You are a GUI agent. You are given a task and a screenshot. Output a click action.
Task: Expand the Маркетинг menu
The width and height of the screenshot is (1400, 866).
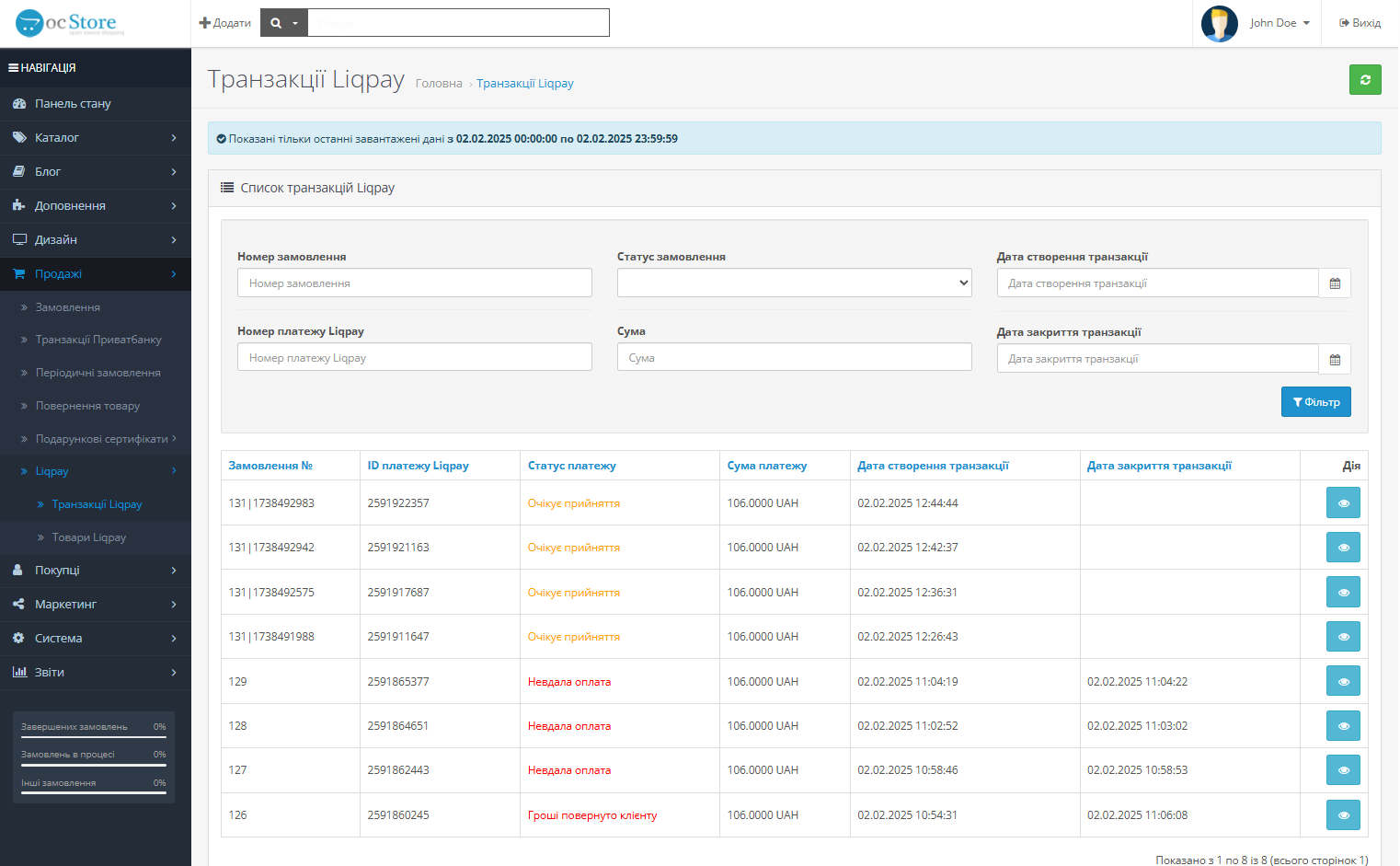coord(96,605)
